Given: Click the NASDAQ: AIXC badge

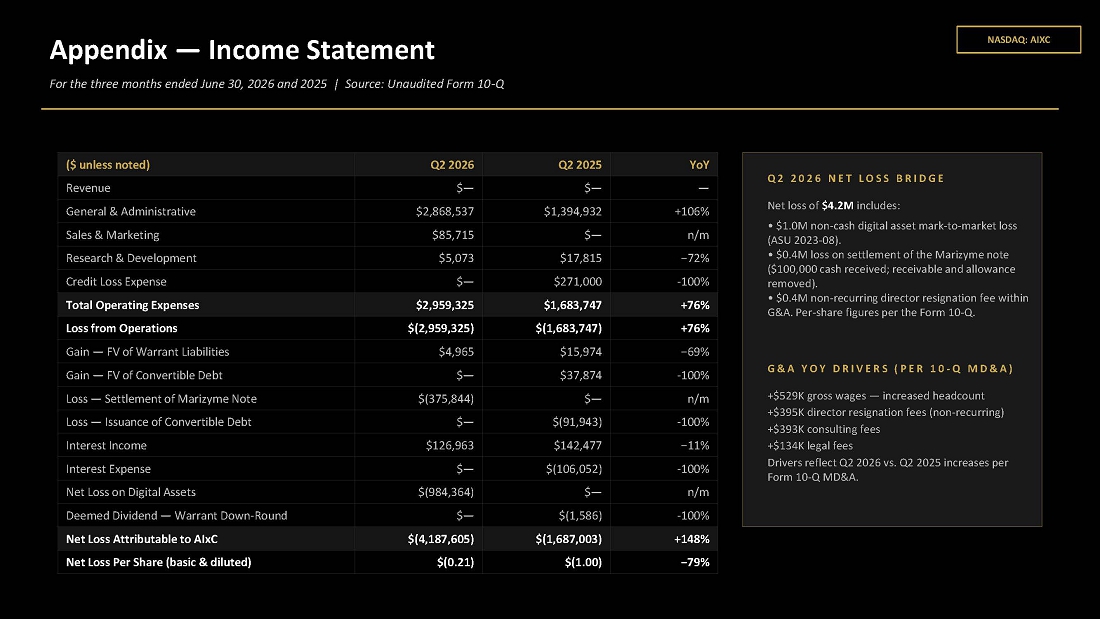Looking at the screenshot, I should 1018,40.
